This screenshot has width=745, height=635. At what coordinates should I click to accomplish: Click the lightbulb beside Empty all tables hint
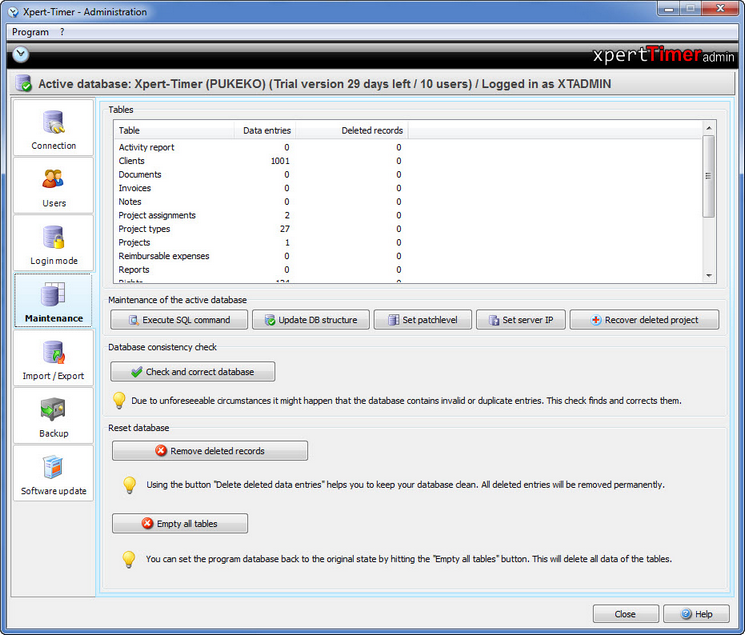click(129, 559)
